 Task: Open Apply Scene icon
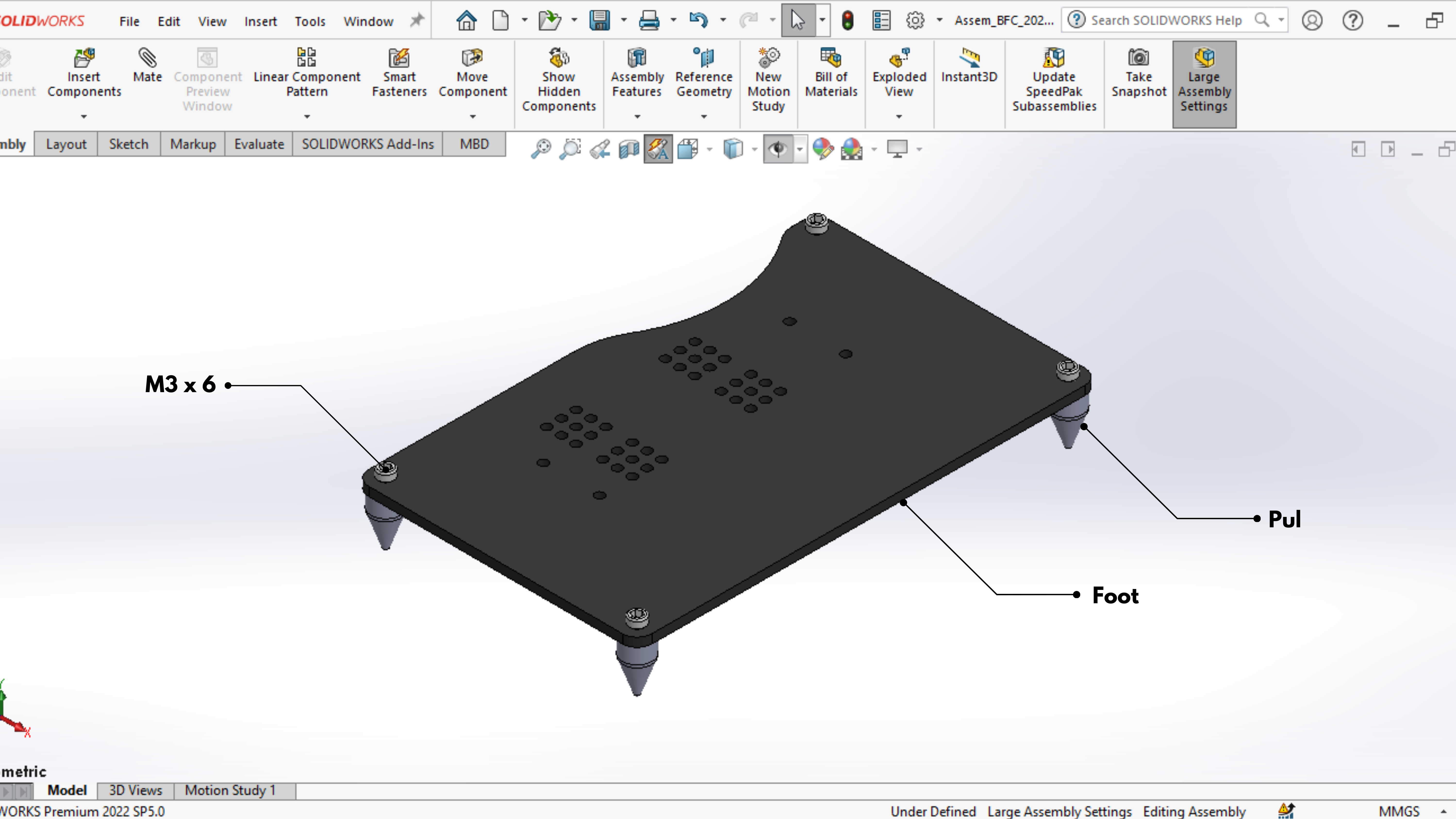(x=852, y=149)
